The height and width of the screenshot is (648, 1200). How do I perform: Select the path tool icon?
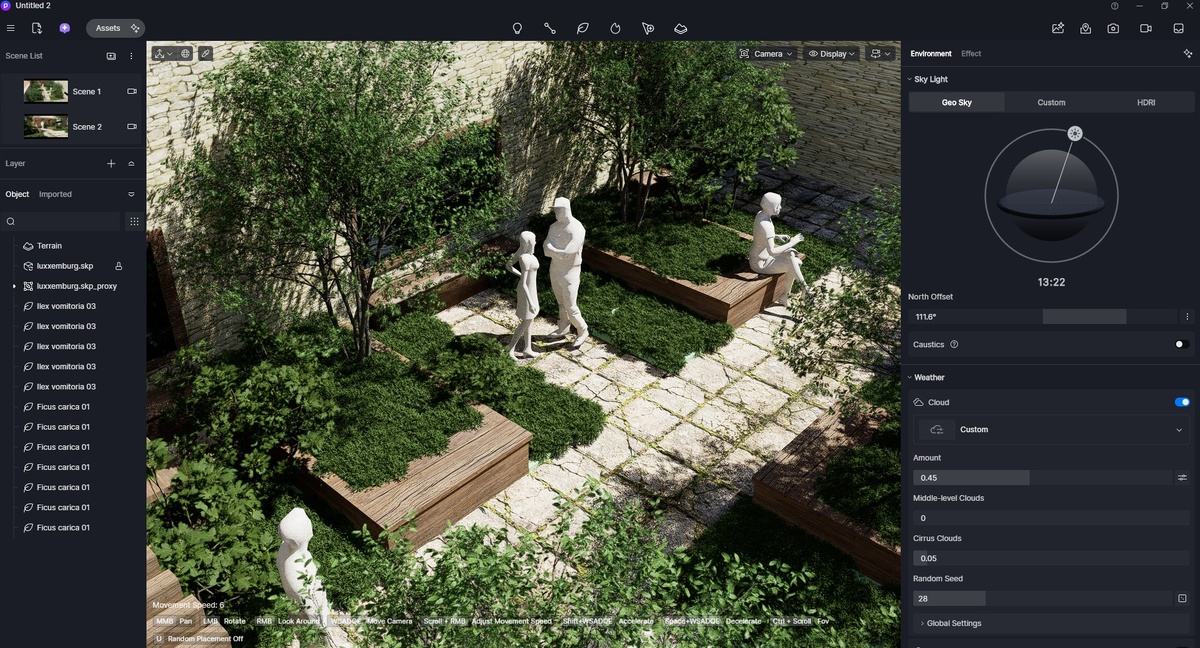550,28
